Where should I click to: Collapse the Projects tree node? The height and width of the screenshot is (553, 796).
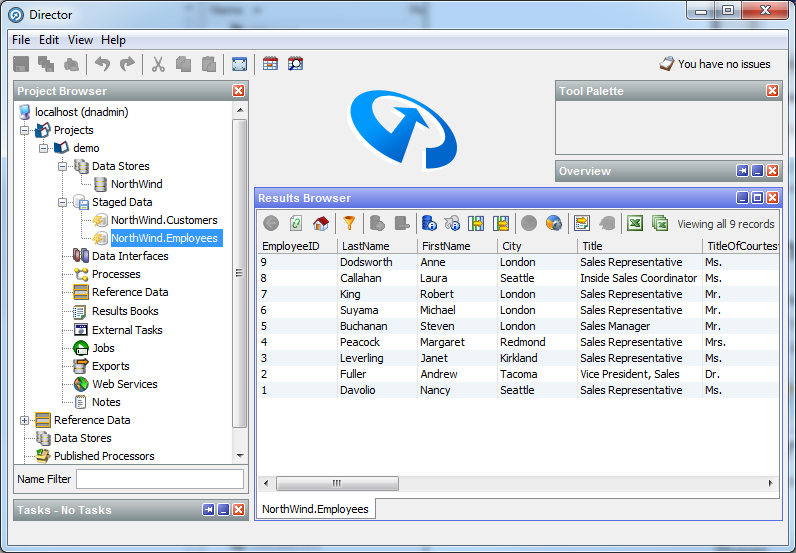click(x=24, y=131)
